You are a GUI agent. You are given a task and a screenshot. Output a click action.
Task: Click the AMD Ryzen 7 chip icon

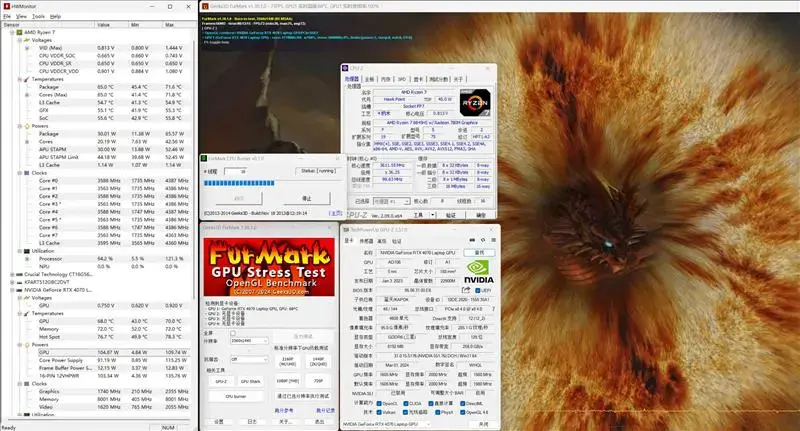tap(19, 32)
